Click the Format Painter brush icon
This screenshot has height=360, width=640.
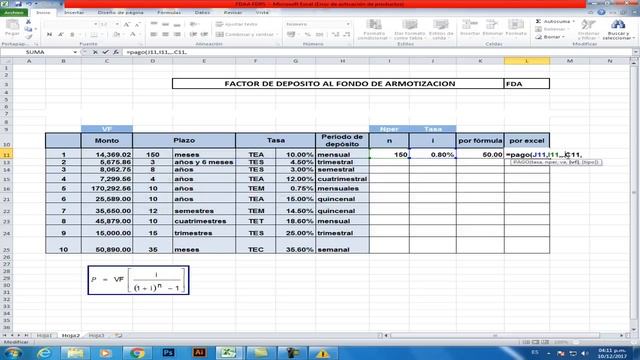point(28,36)
